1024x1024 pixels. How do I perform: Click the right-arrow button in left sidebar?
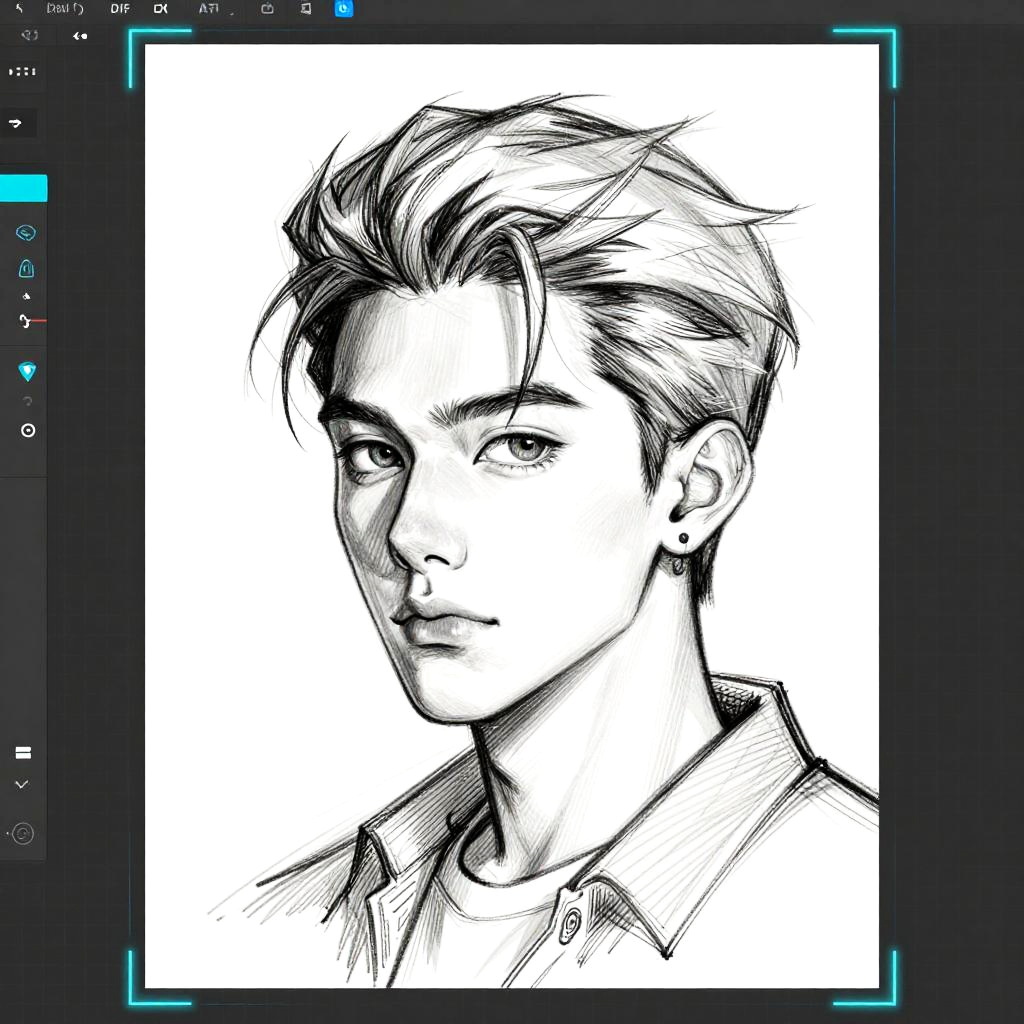tap(17, 123)
